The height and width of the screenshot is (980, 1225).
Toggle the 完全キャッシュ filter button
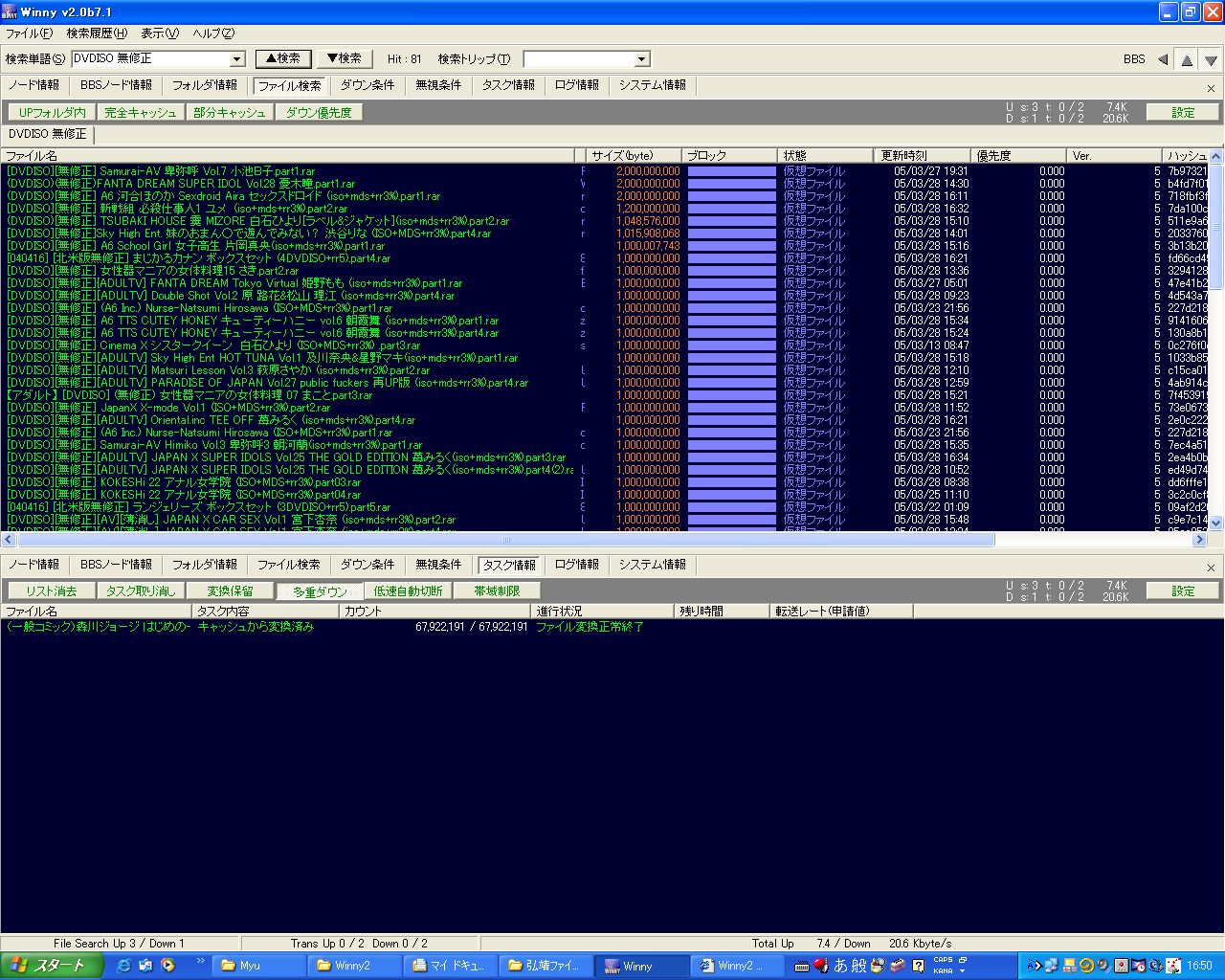(x=141, y=113)
